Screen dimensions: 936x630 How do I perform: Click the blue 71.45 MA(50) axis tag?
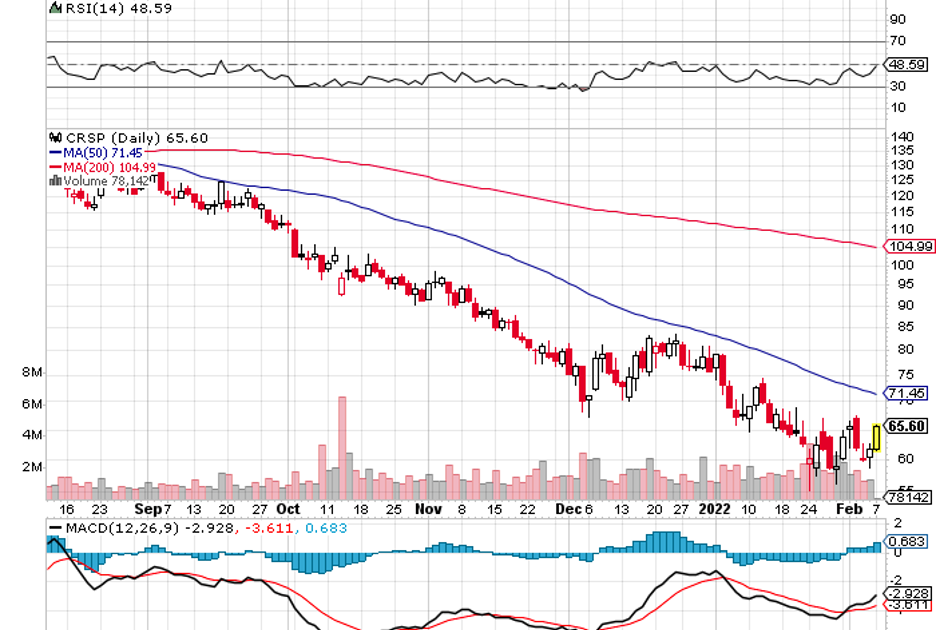pyautogui.click(x=905, y=393)
